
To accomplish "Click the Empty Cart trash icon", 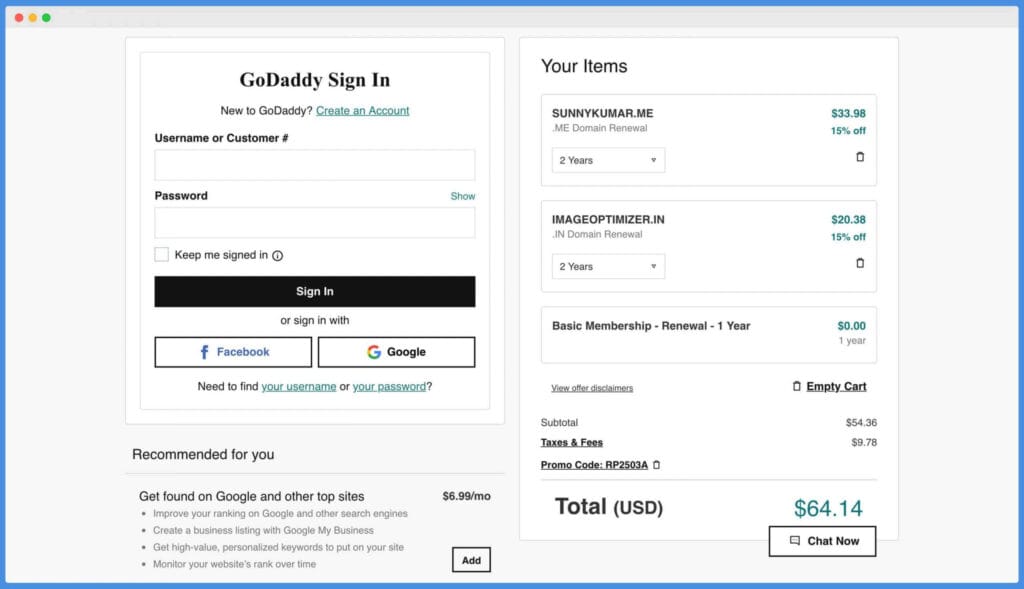I will click(796, 387).
